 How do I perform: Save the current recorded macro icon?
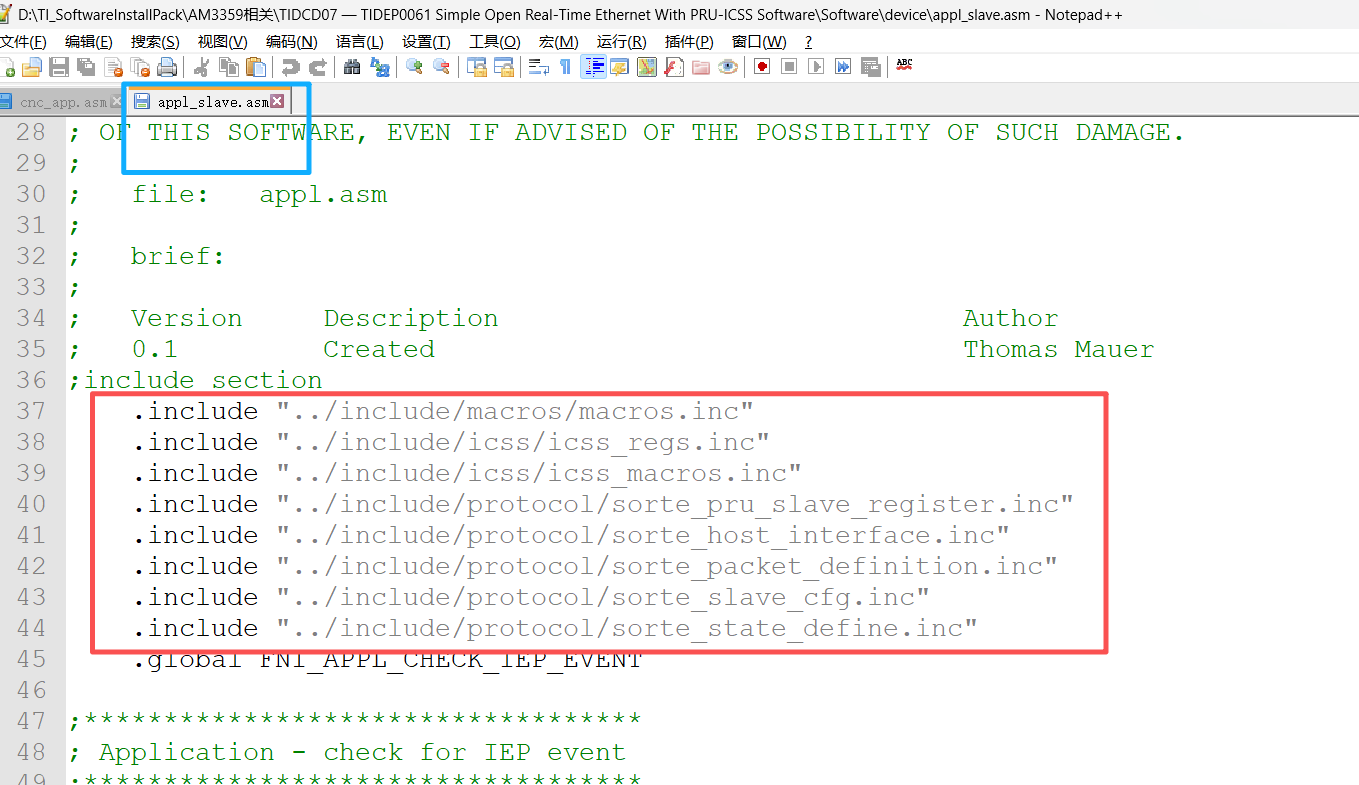click(x=870, y=67)
